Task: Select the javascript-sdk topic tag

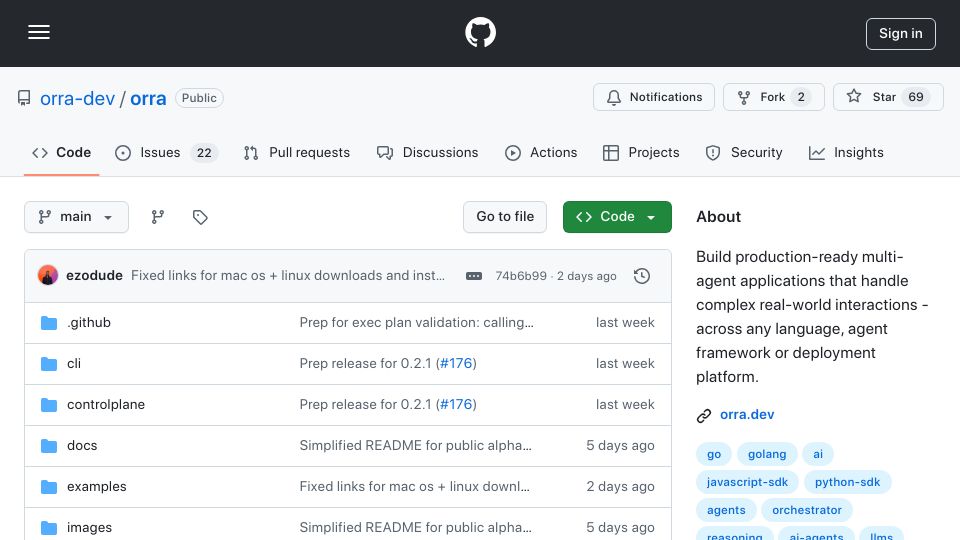Action: pos(747,482)
